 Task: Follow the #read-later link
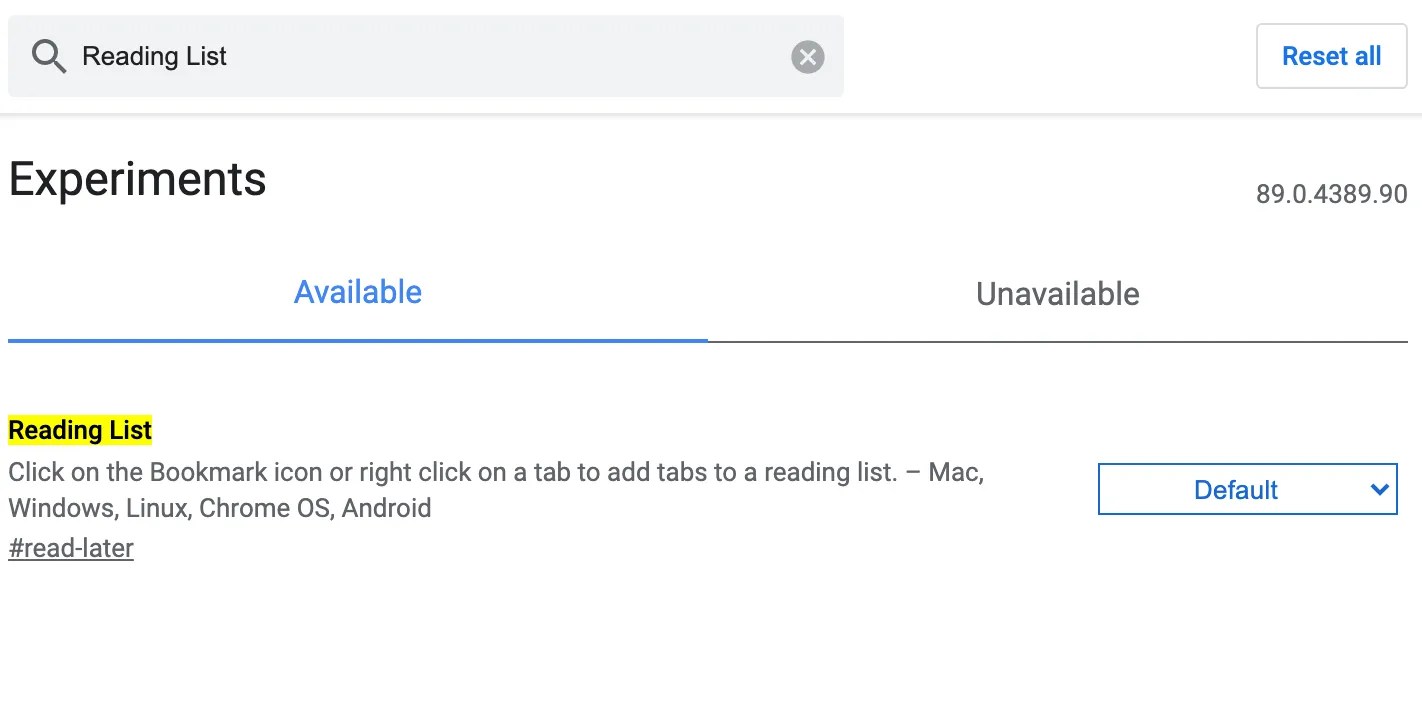tap(70, 547)
